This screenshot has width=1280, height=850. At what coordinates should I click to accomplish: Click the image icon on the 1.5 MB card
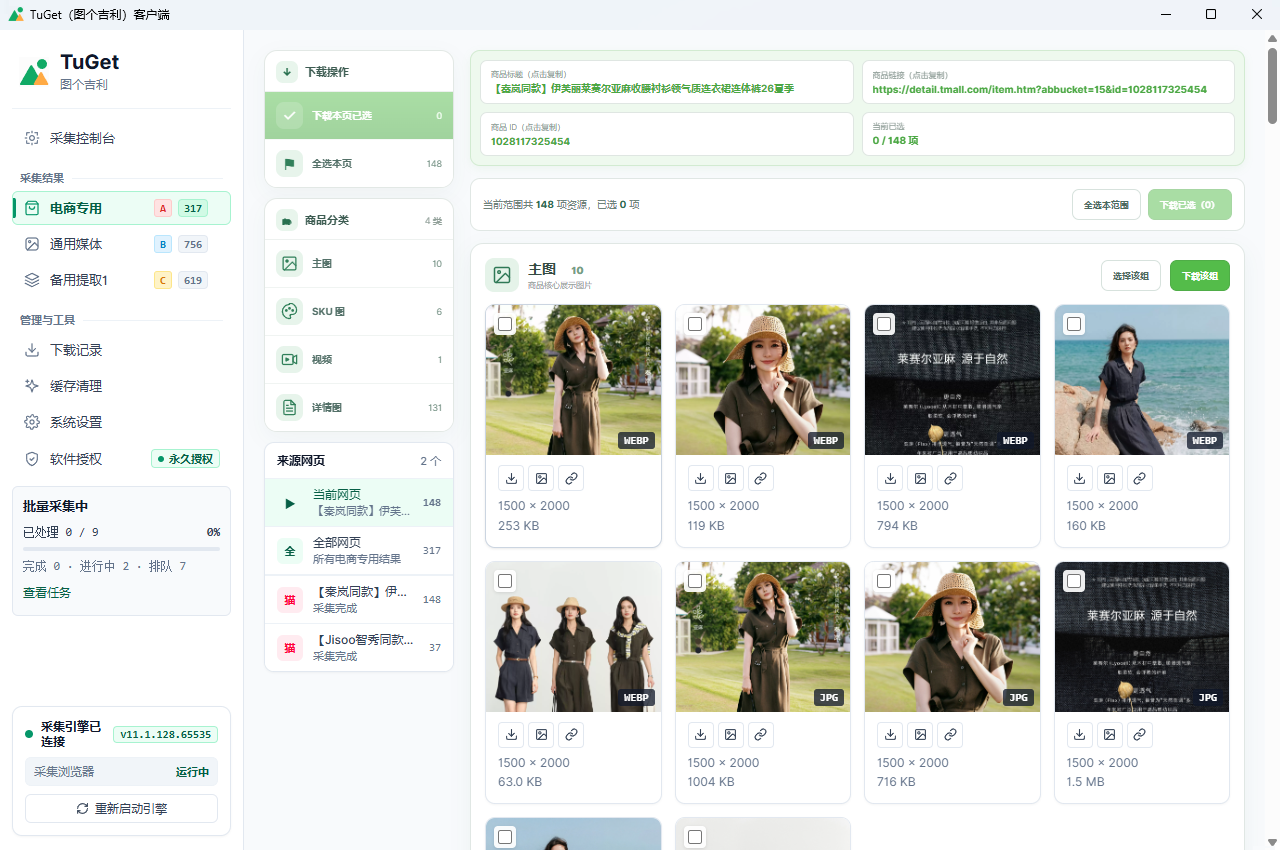coord(1110,735)
